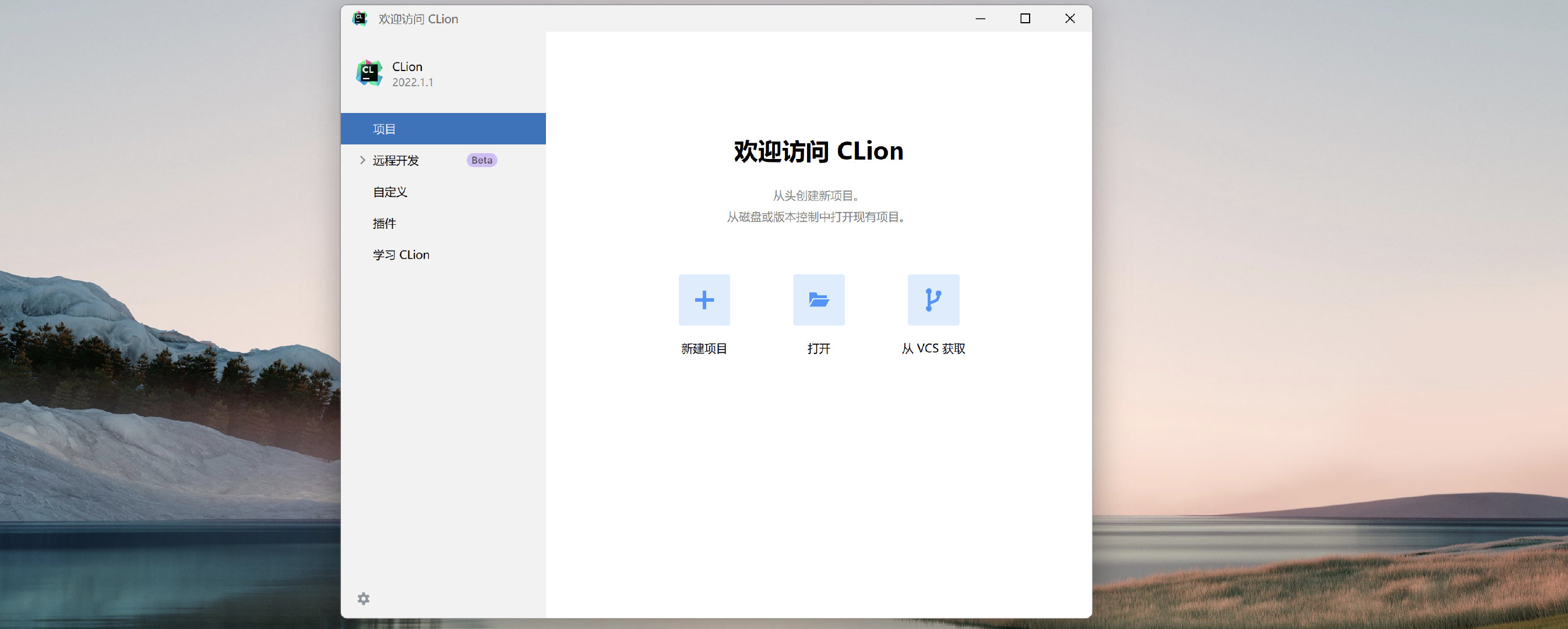Click the CLion icon in the title bar
The image size is (1568, 629).
tap(360, 18)
